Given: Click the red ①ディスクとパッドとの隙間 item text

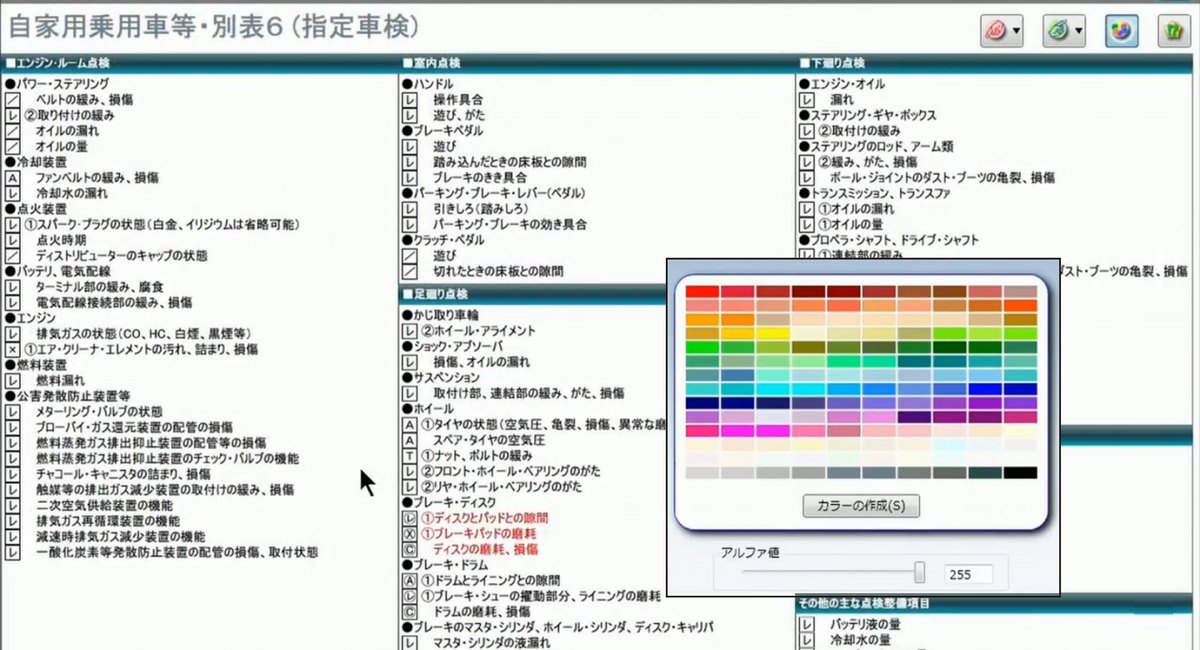Looking at the screenshot, I should [x=485, y=518].
